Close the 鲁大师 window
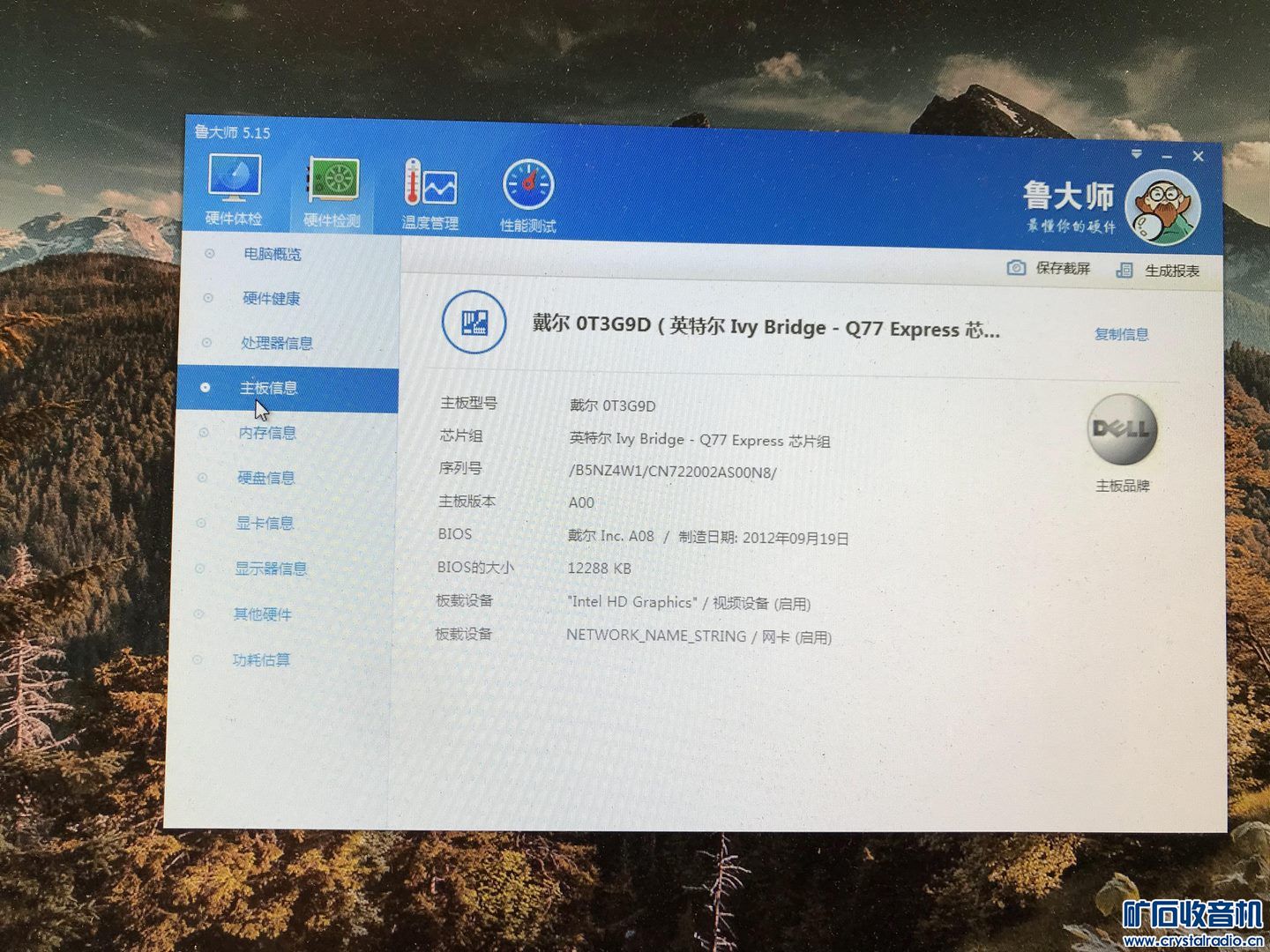Screen dimensions: 1270x952 tap(1198, 156)
